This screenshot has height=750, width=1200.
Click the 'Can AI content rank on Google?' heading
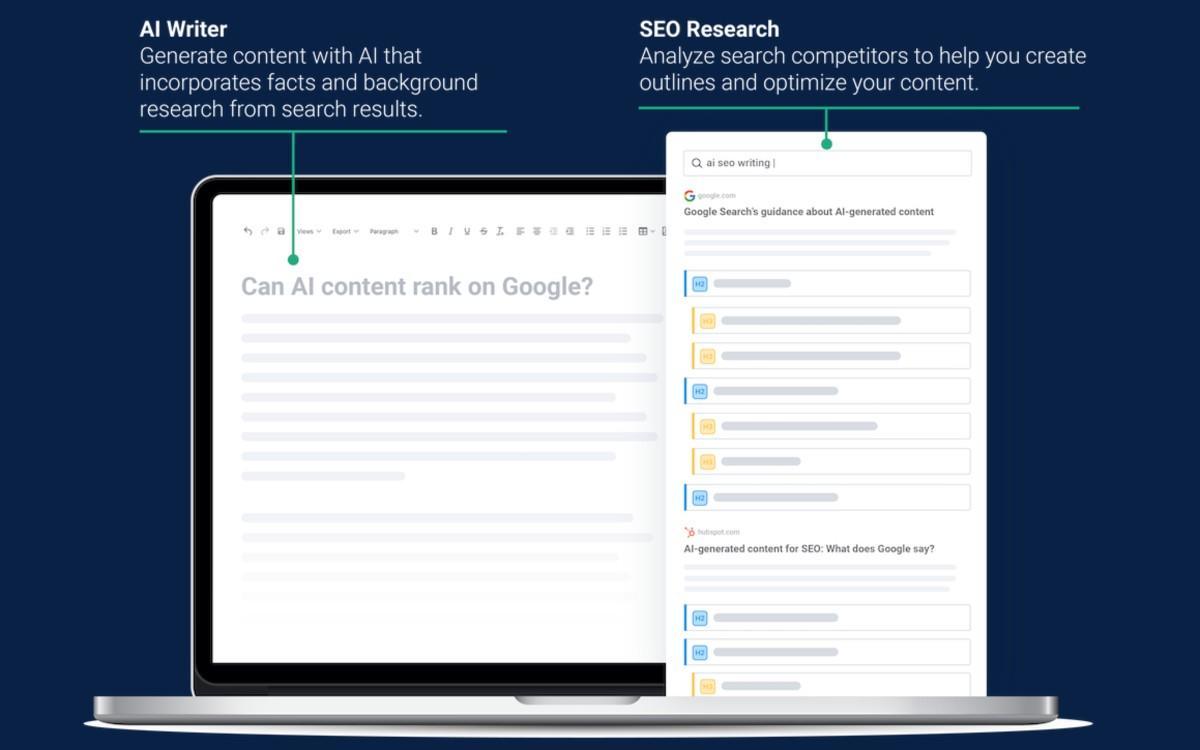tap(417, 287)
